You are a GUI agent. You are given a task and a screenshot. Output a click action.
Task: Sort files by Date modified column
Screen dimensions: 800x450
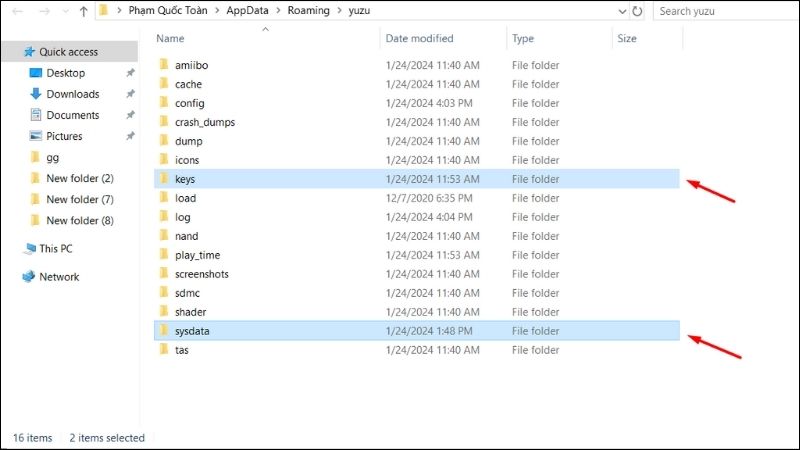(x=419, y=38)
